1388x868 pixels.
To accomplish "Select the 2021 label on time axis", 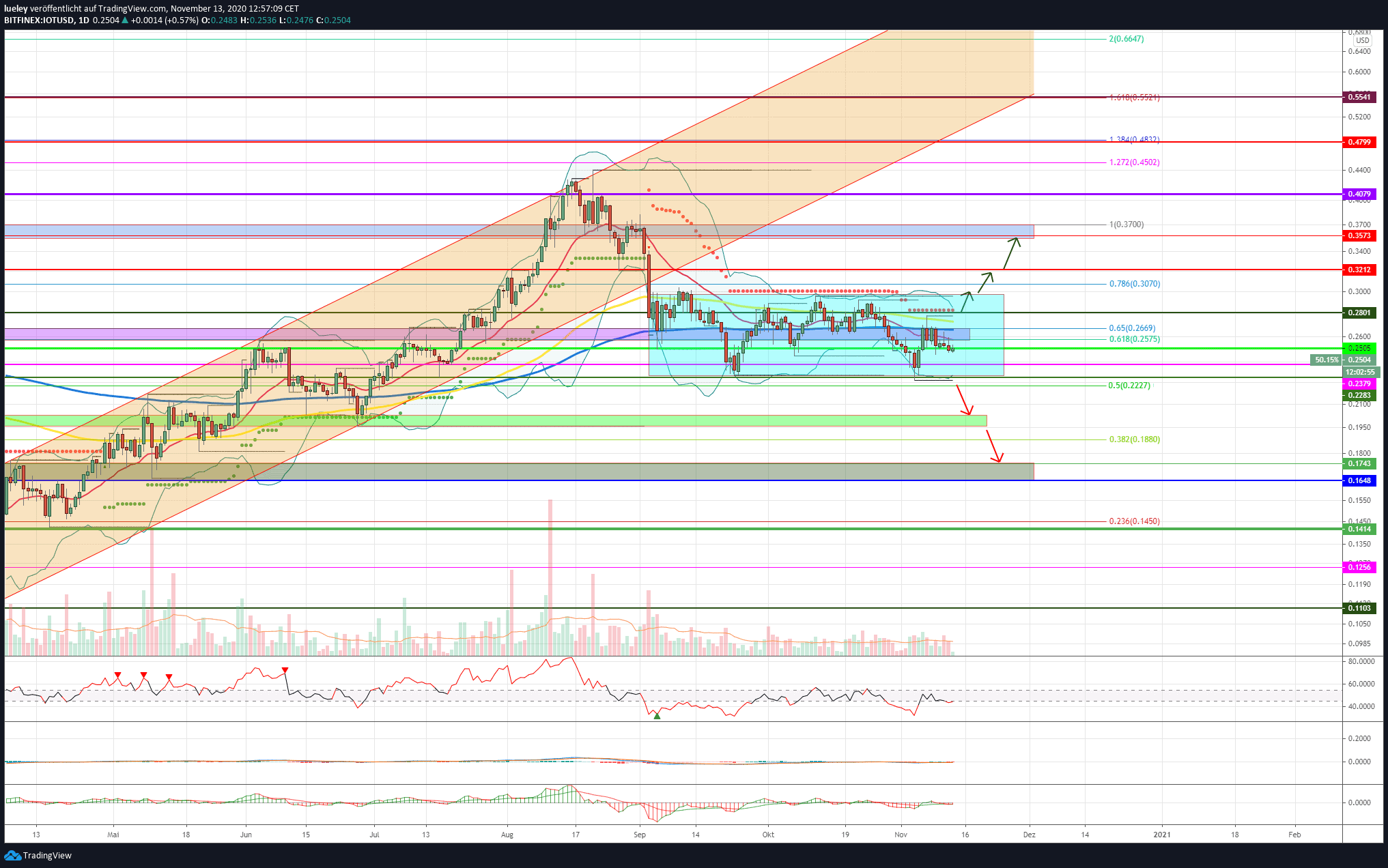I will pos(1161,835).
